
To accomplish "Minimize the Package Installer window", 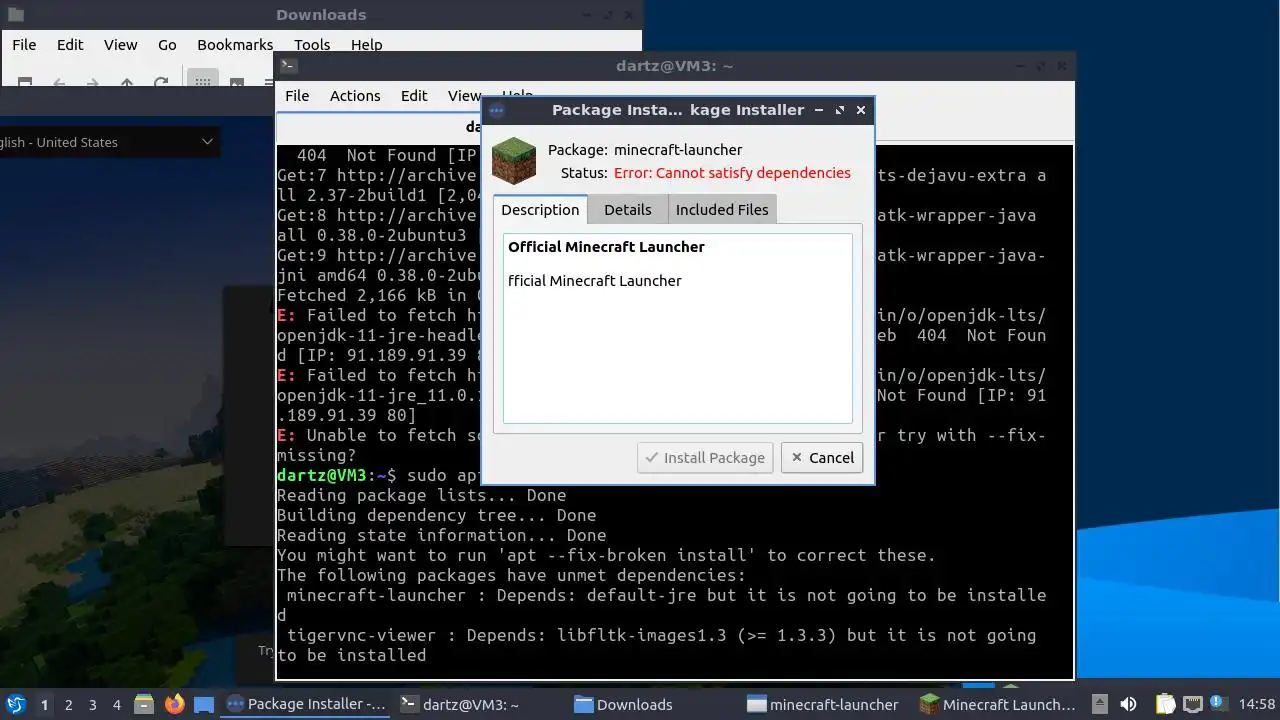I will [819, 110].
